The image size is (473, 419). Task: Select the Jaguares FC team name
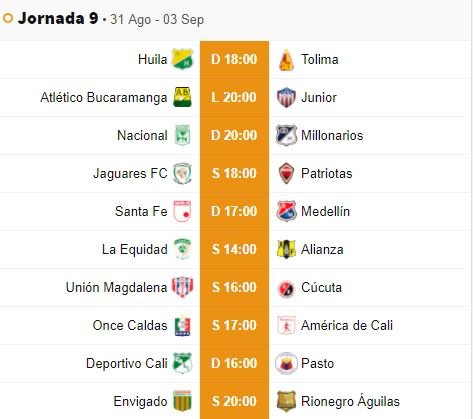tap(130, 173)
